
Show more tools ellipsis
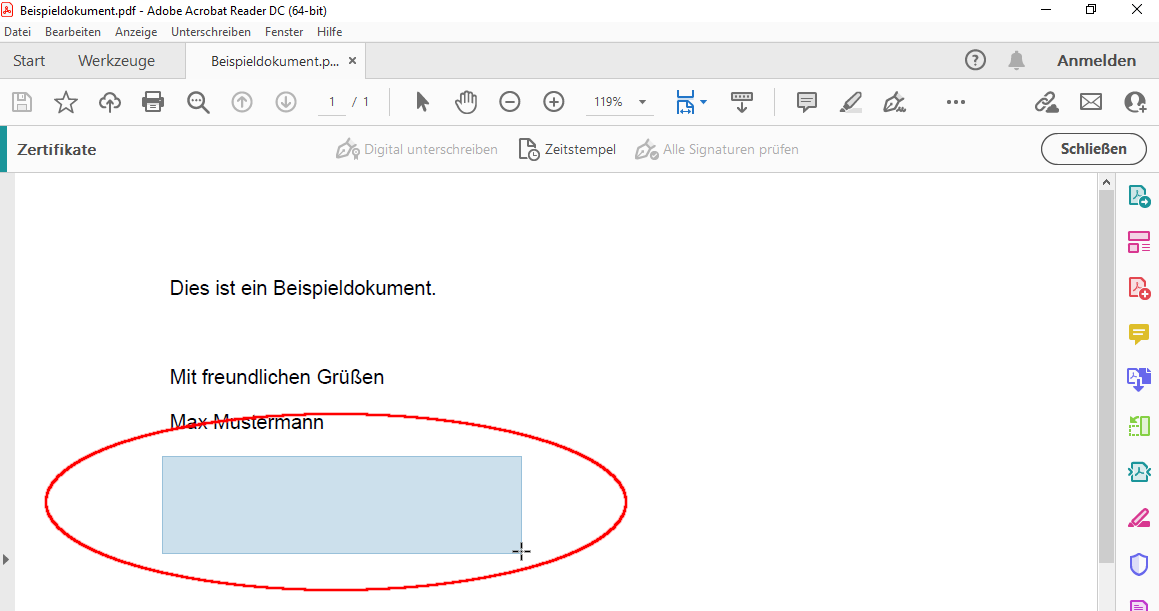pyautogui.click(x=956, y=102)
